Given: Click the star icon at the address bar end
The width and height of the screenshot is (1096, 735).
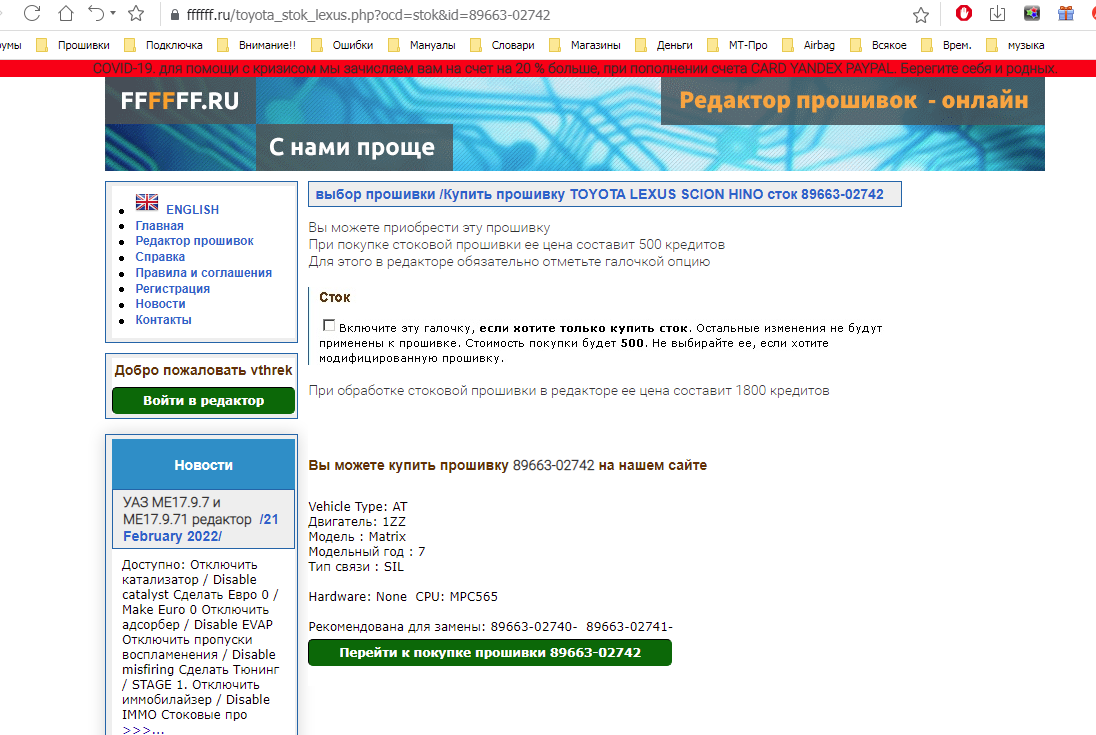Looking at the screenshot, I should [x=921, y=15].
